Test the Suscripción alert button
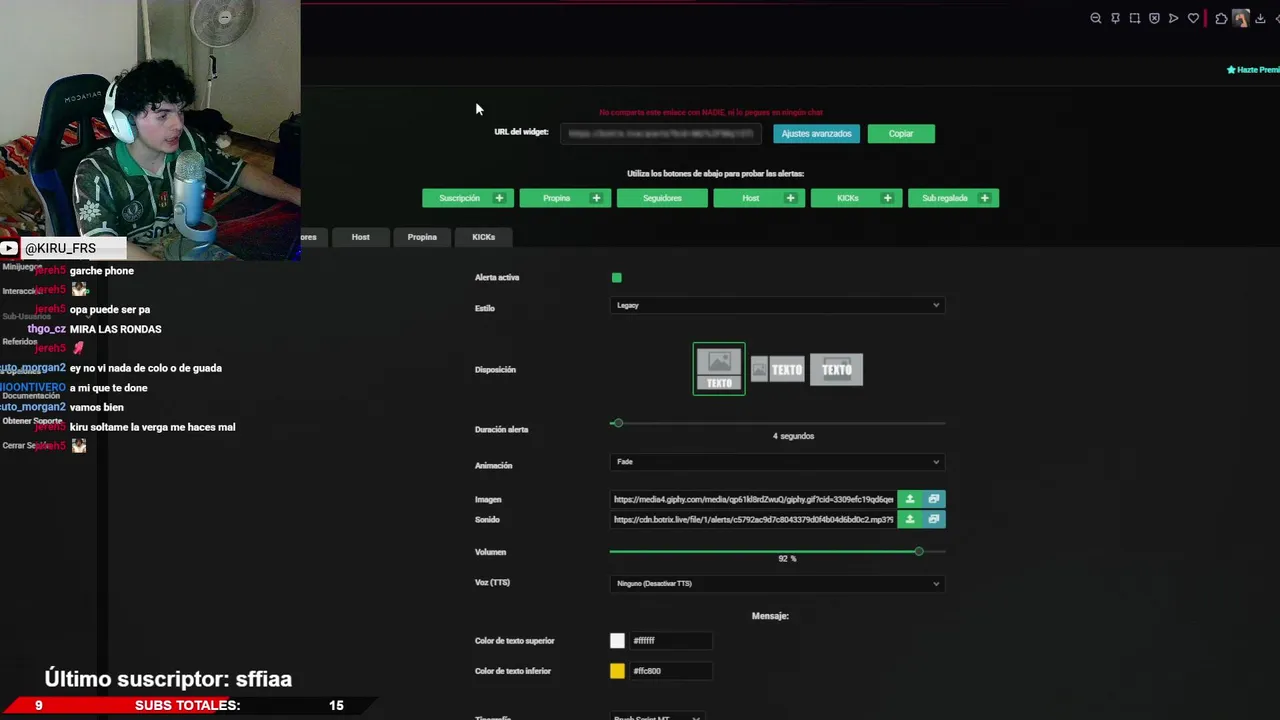 click(468, 198)
